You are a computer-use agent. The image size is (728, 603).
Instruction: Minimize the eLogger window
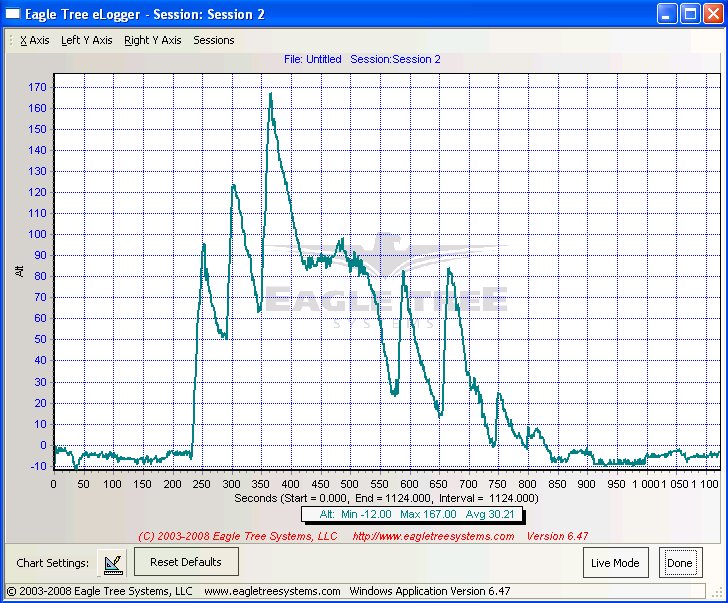pyautogui.click(x=667, y=14)
